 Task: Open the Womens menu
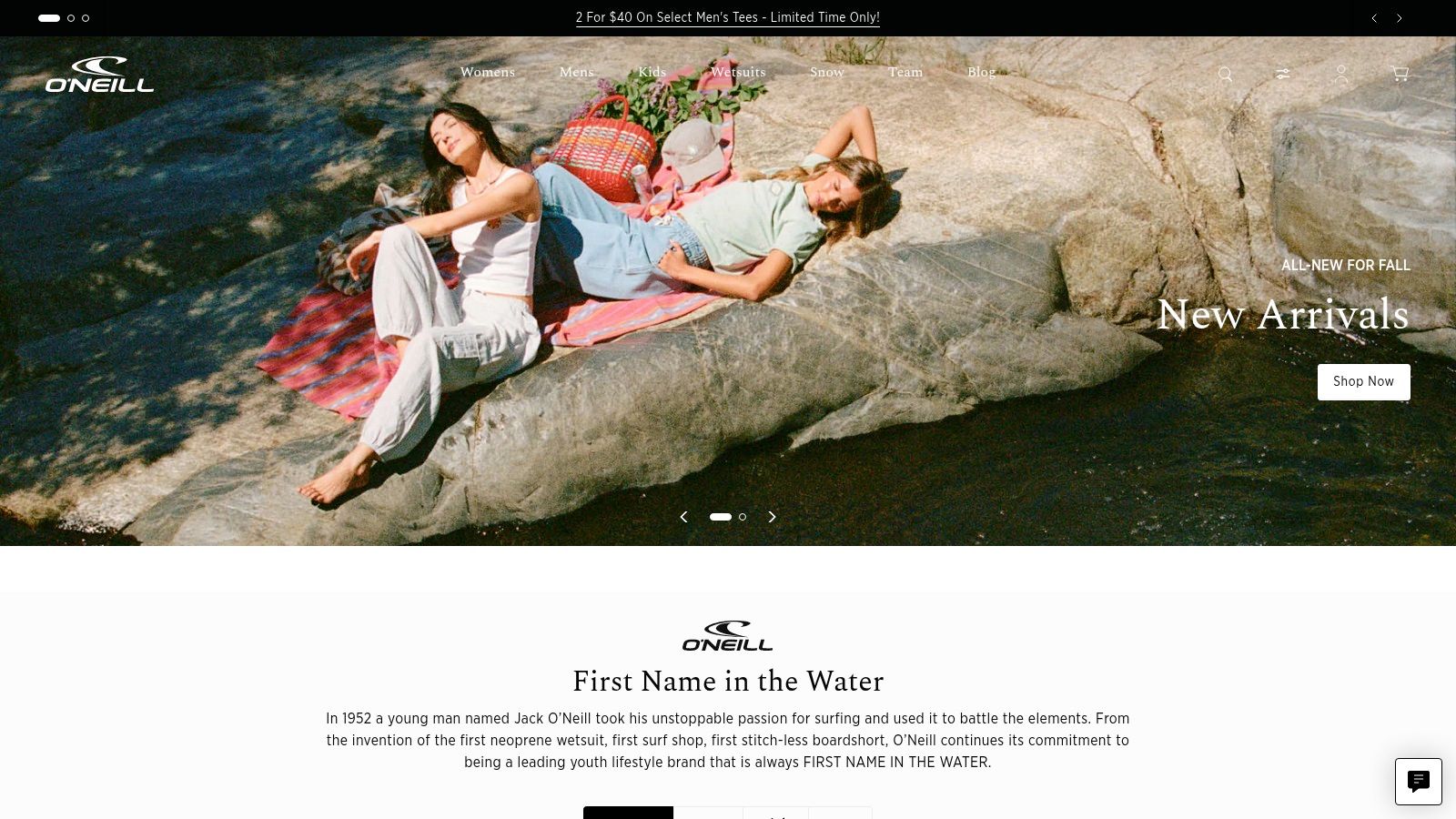(x=487, y=72)
